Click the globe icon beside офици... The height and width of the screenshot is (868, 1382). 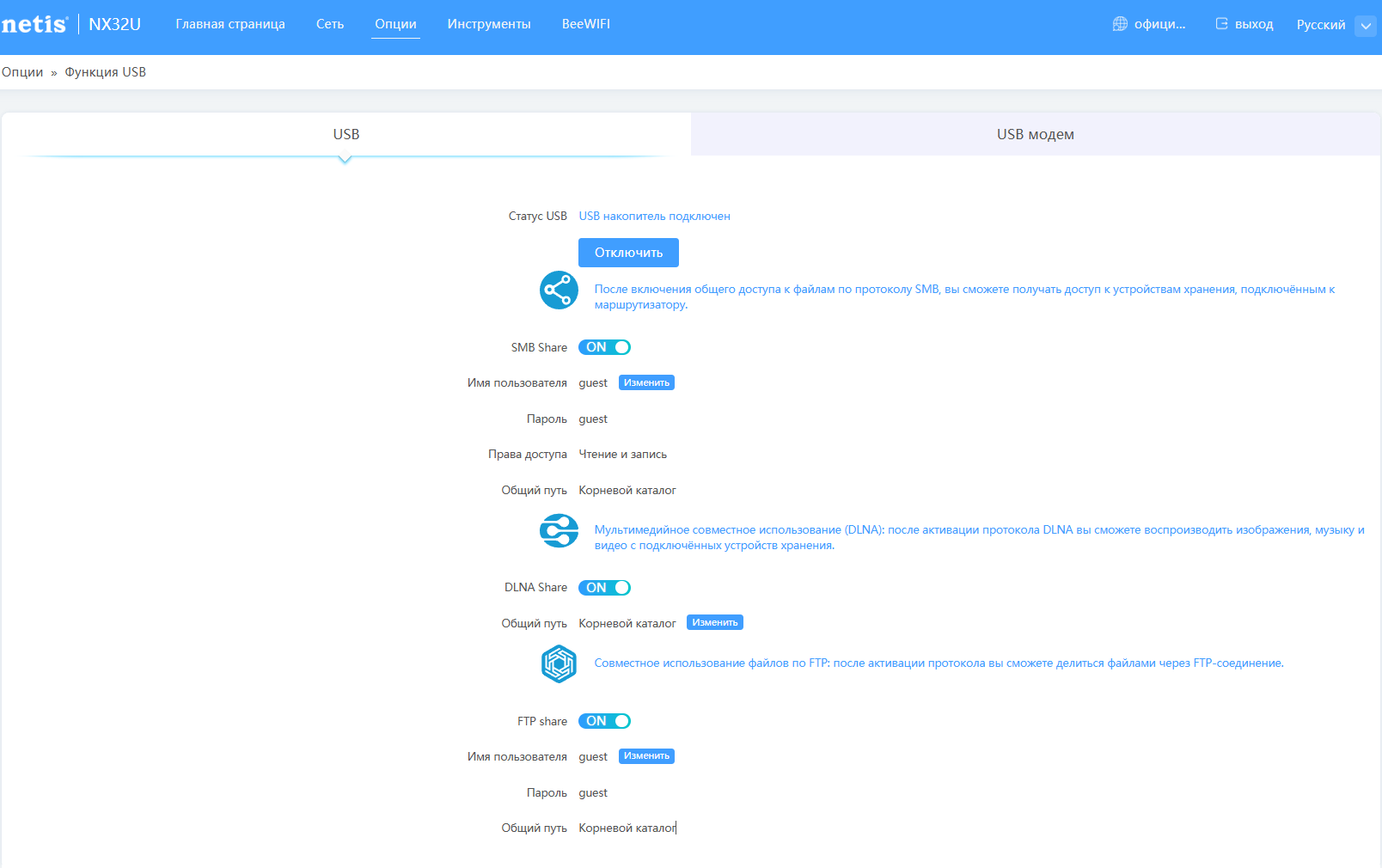point(1120,24)
